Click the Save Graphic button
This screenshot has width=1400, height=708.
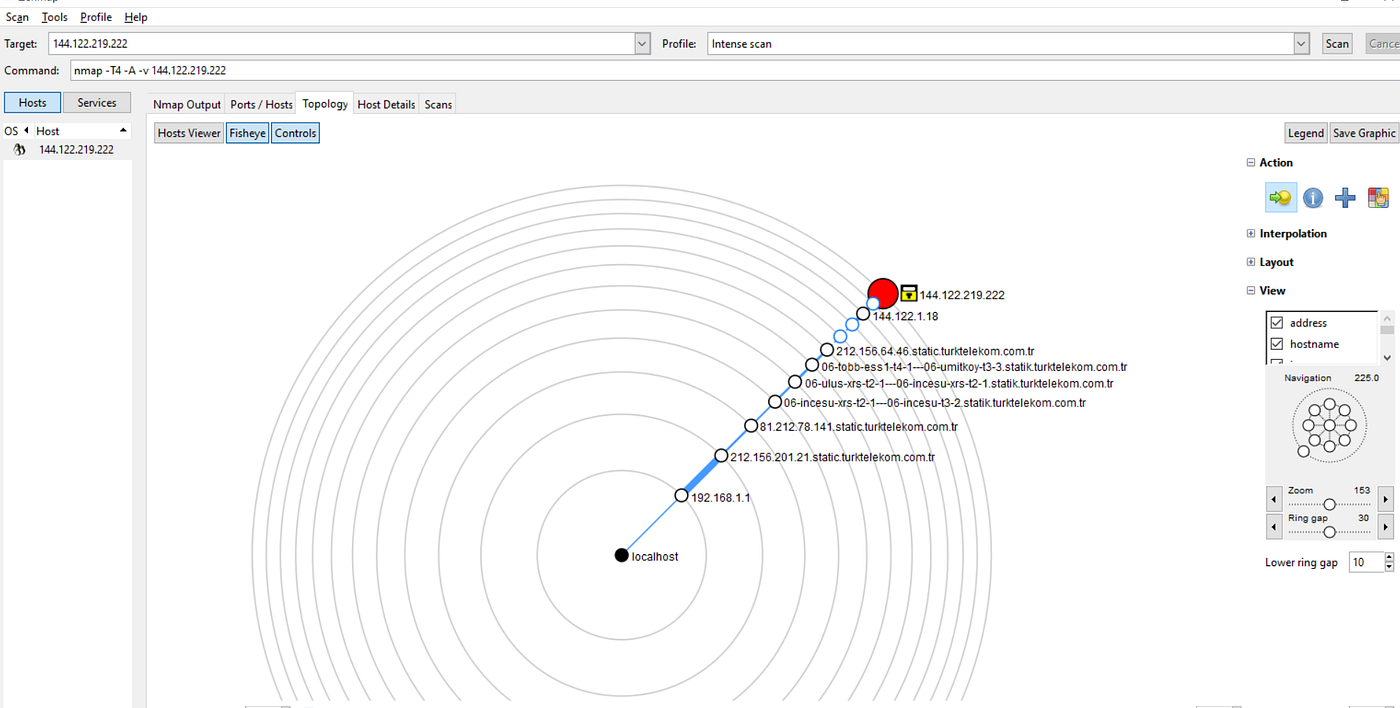(x=1364, y=133)
